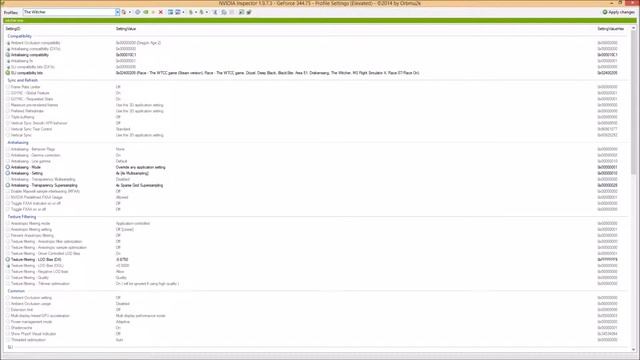
Task: Click the last toolbar tool icon after bit editor
Action: pyautogui.click(x=249, y=12)
